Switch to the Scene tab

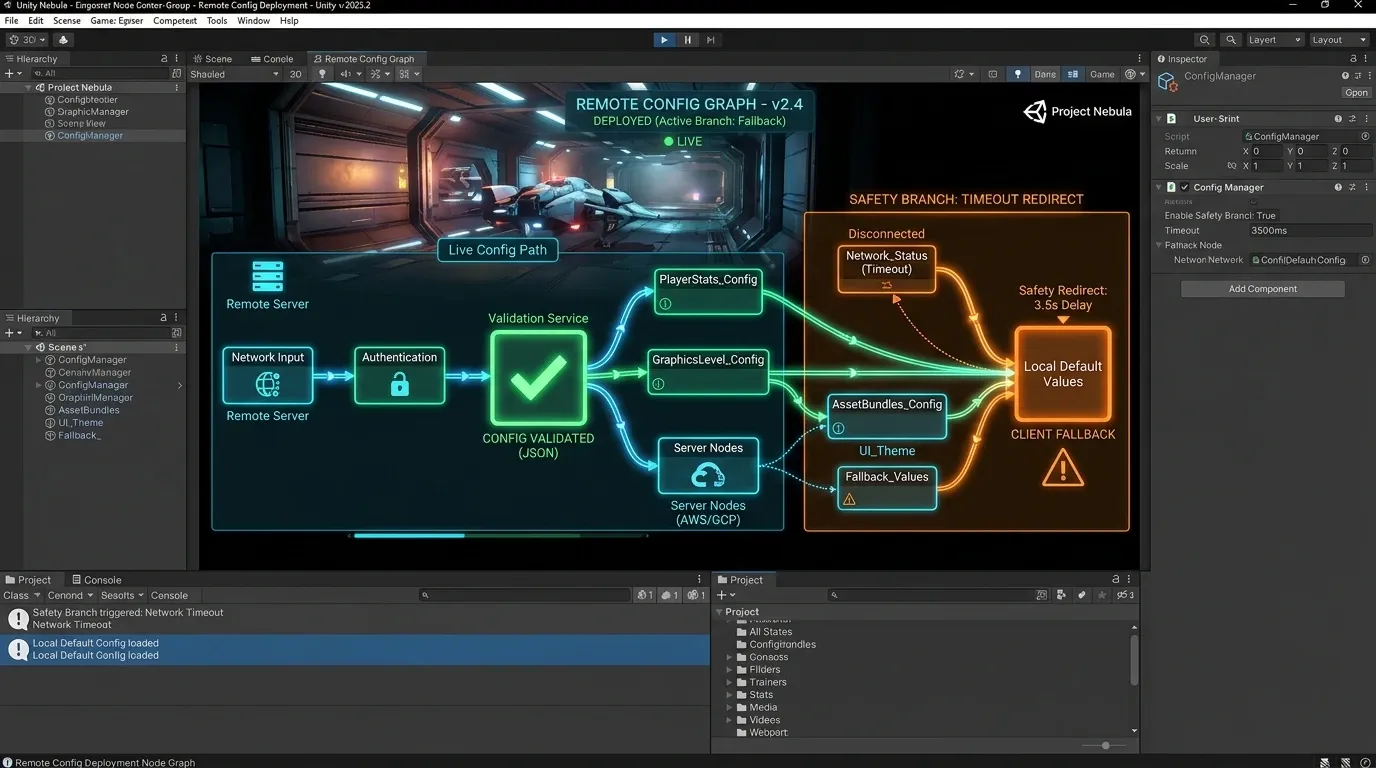213,59
